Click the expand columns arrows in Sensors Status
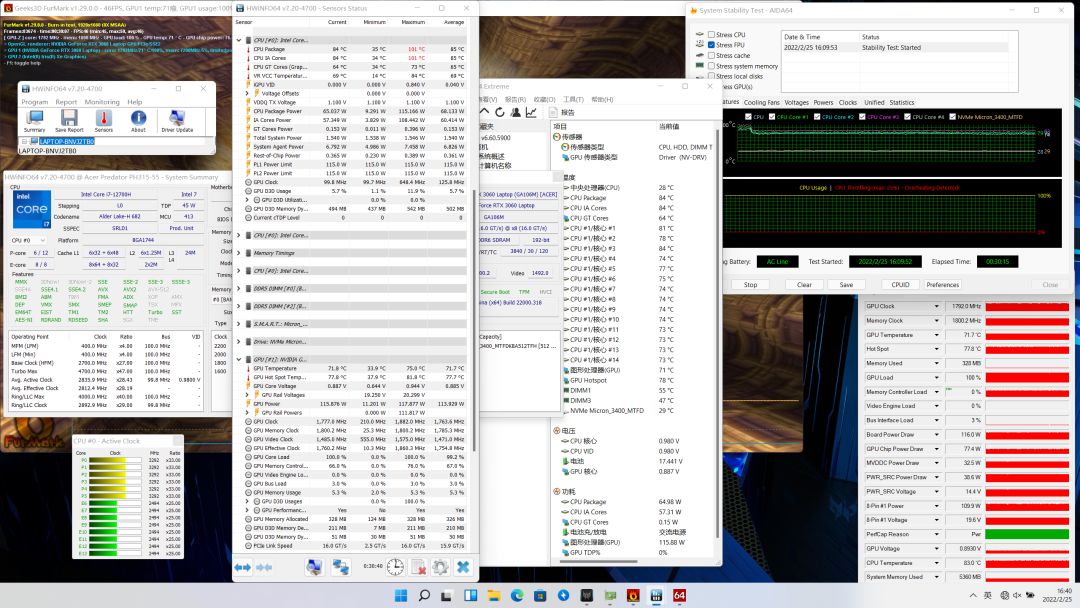Viewport: 1080px width, 608px height. click(242, 567)
